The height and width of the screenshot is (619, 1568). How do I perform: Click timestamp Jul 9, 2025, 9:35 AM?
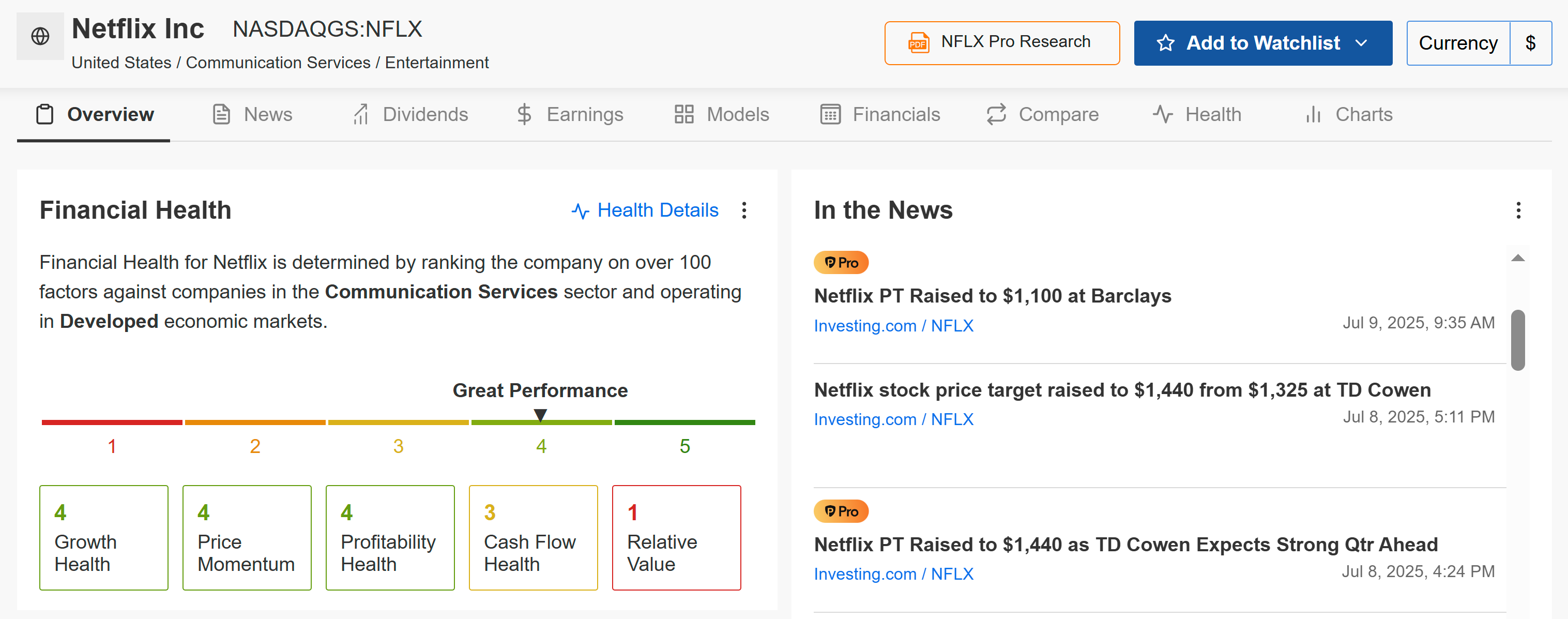(x=1418, y=323)
